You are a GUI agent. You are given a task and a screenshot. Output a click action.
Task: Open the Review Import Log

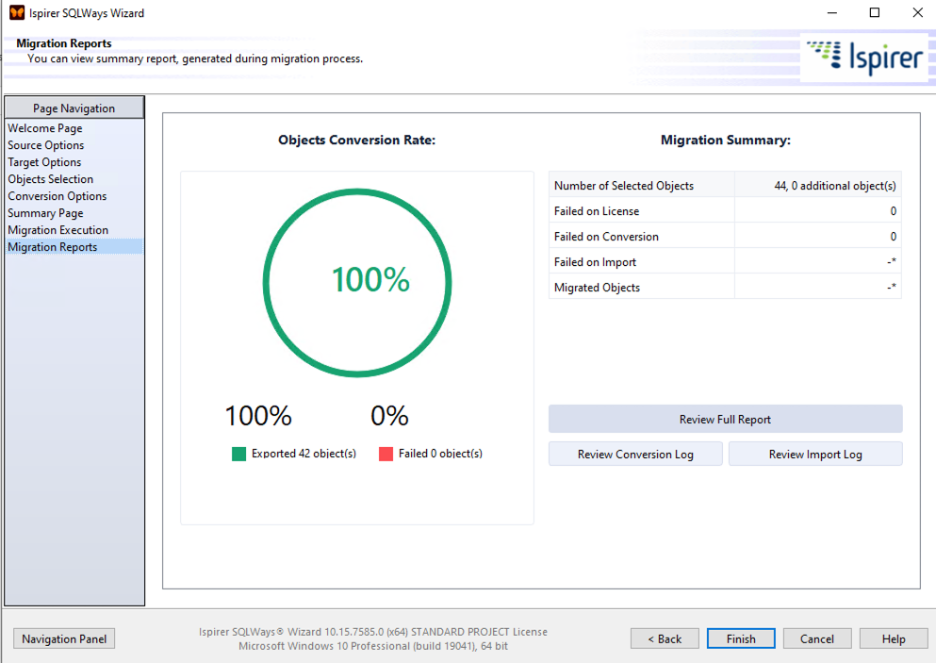pyautogui.click(x=815, y=453)
